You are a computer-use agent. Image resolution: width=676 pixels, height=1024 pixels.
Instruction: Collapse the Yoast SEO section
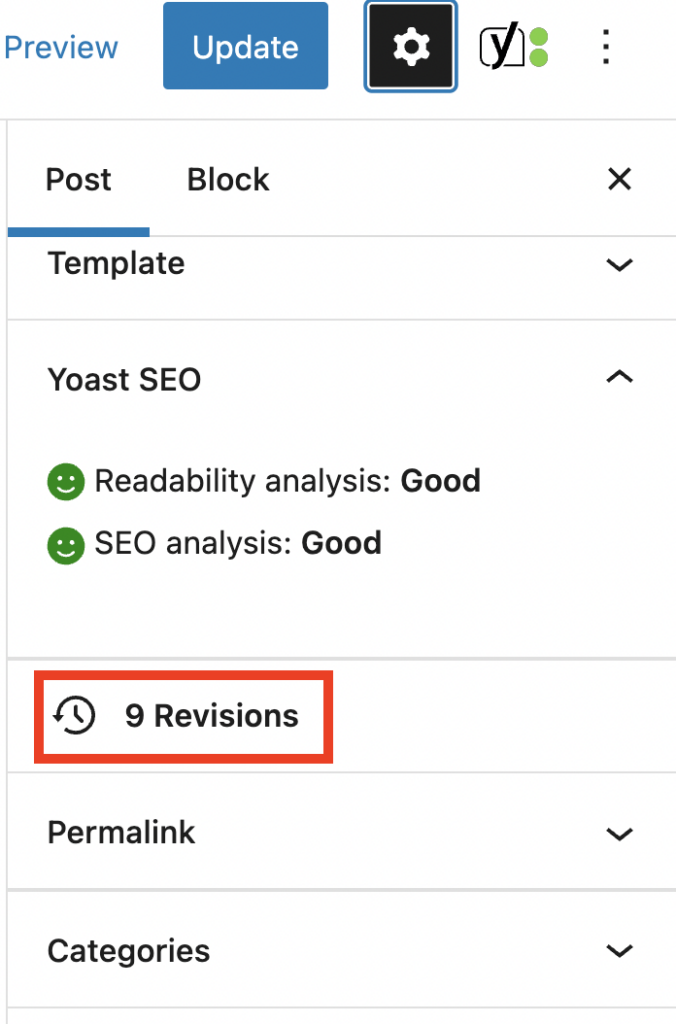point(619,378)
